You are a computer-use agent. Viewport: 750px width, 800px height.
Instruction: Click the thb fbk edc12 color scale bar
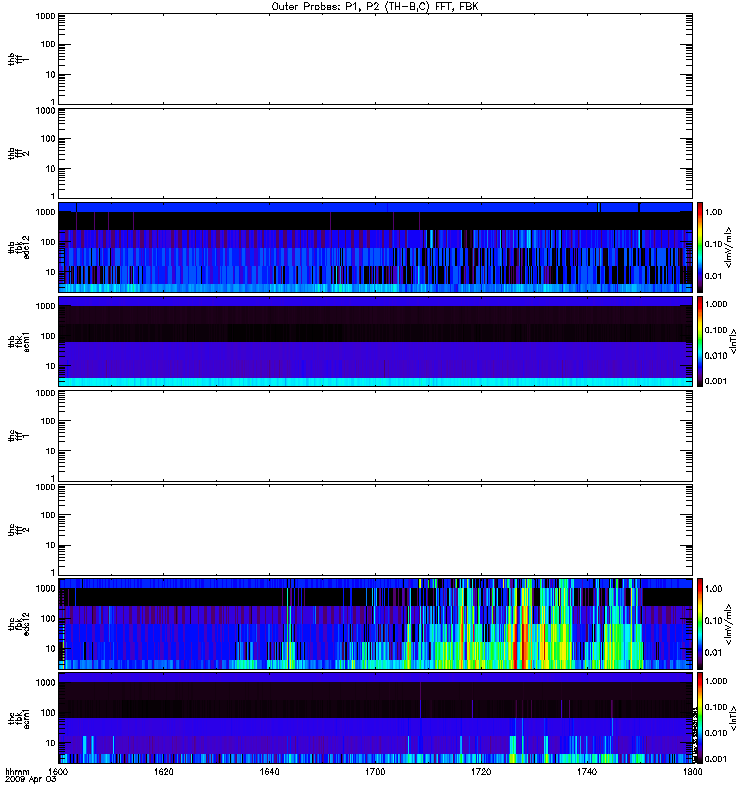700,247
